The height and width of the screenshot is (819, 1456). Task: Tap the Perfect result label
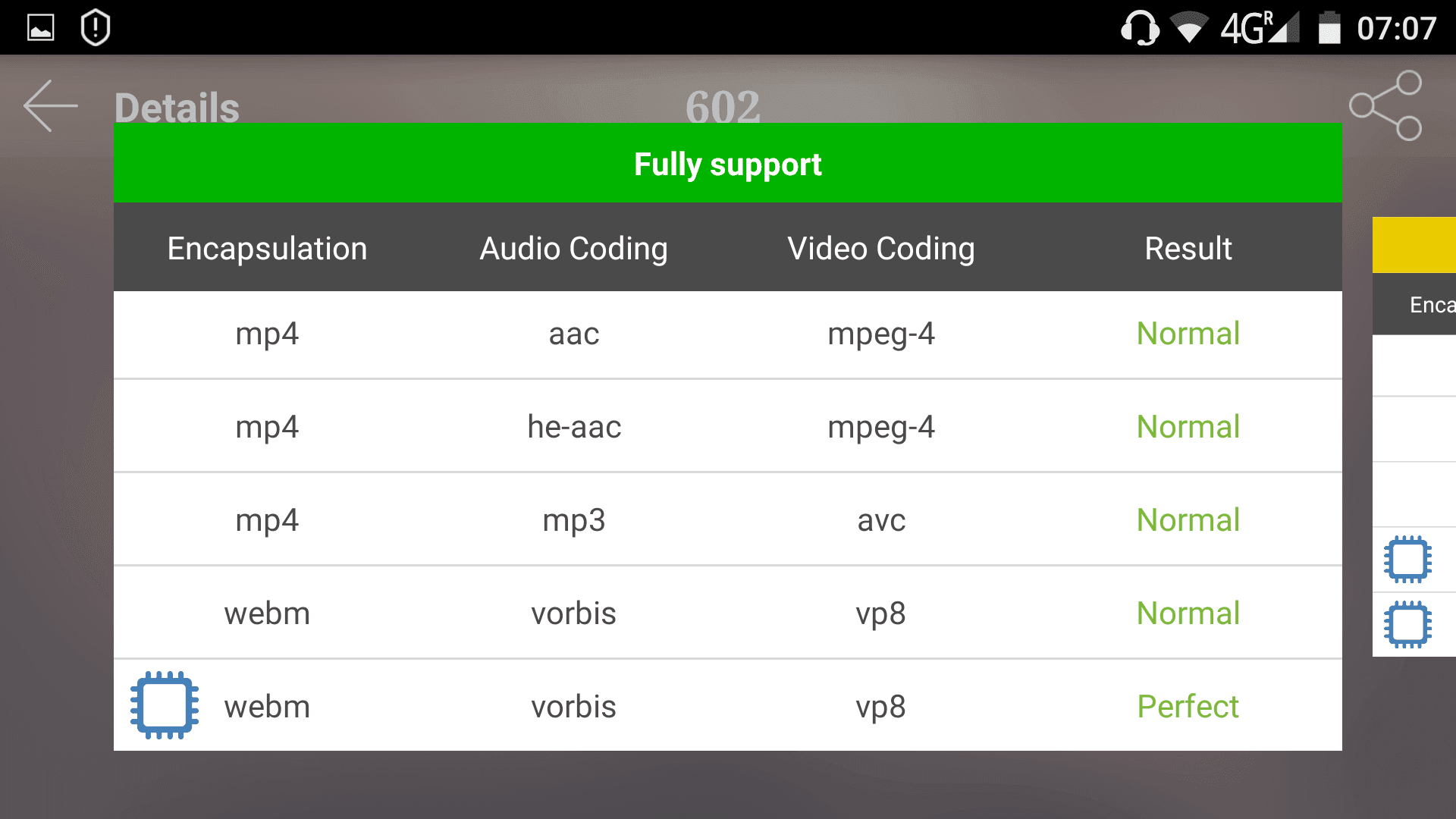pyautogui.click(x=1188, y=706)
